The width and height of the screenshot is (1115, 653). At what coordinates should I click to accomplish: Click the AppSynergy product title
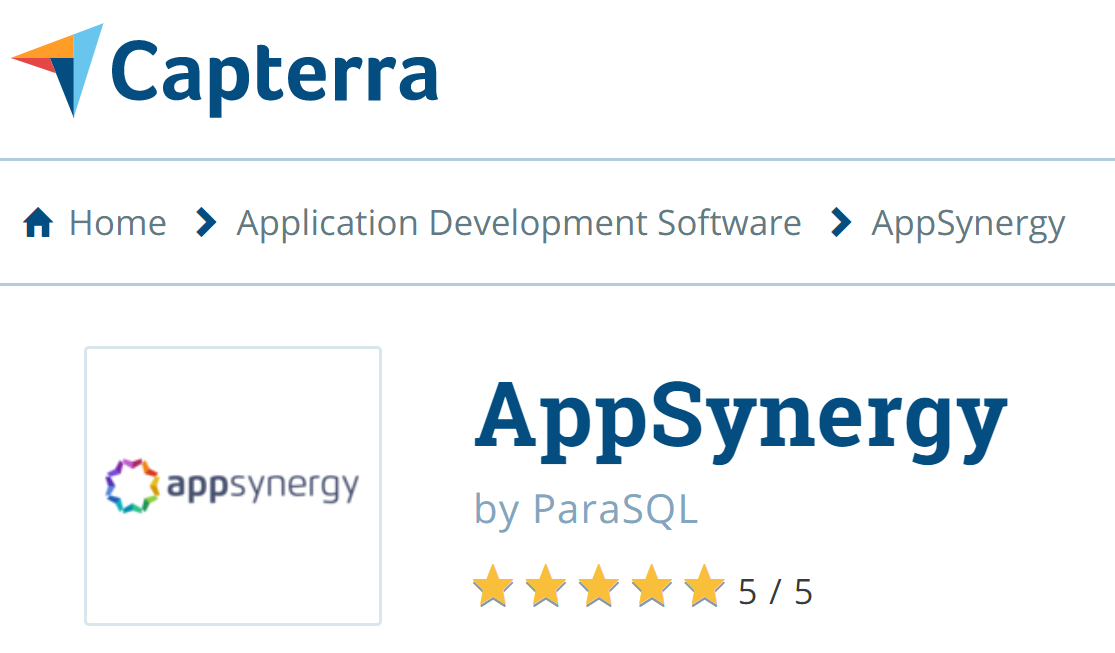(x=741, y=421)
